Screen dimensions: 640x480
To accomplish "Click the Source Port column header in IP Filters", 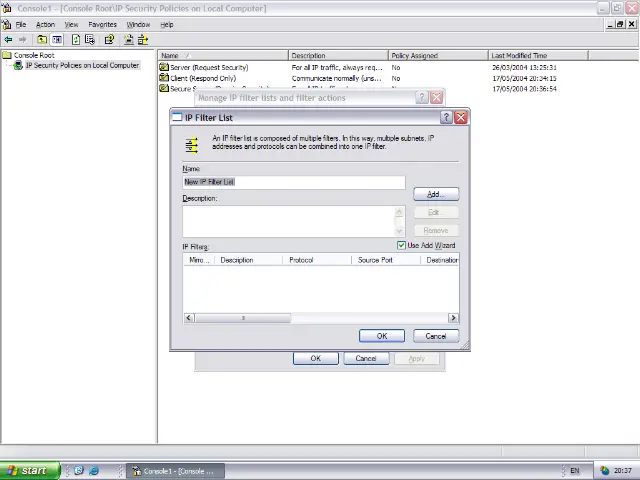I will [386, 260].
